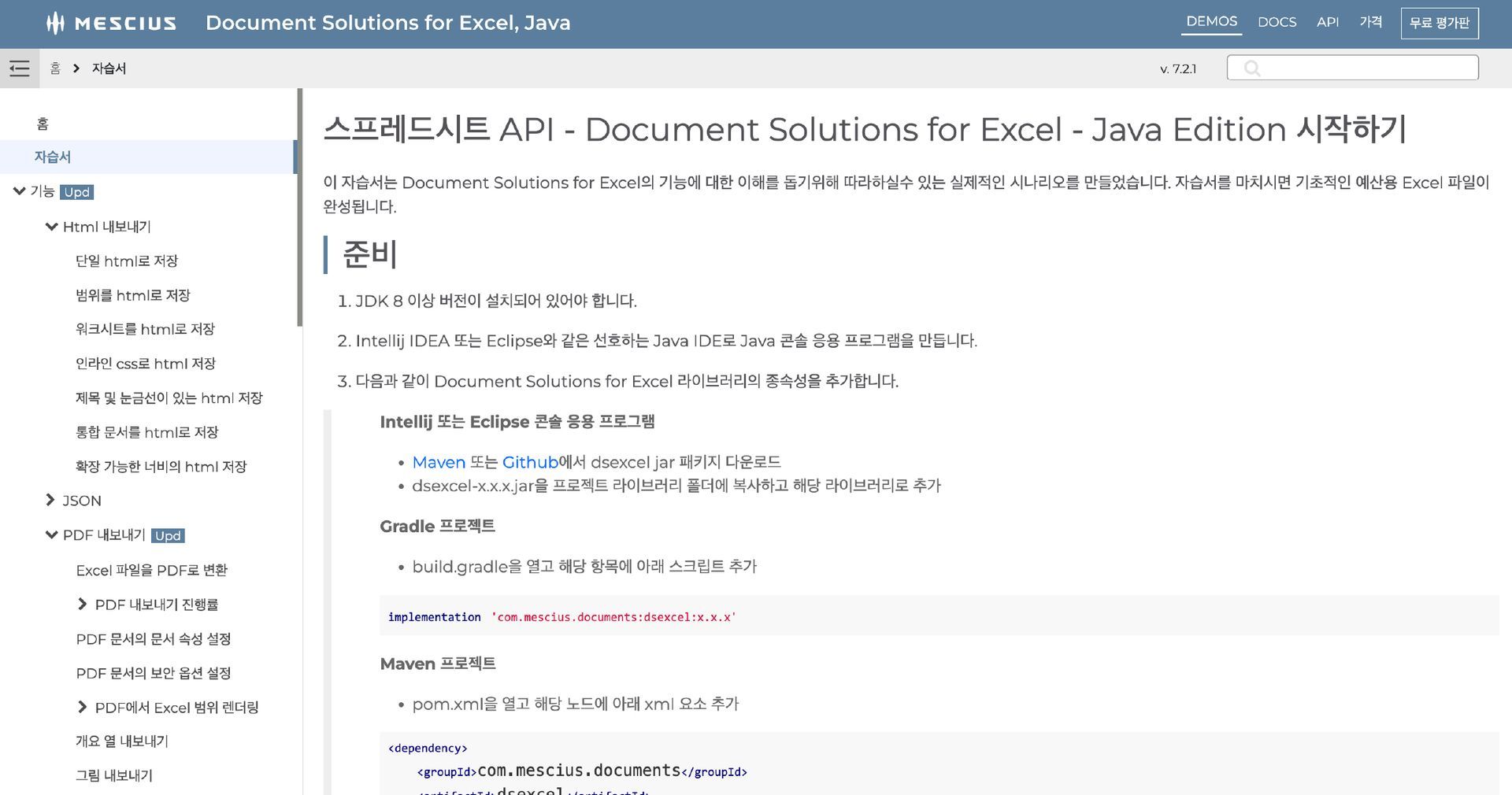1512x795 pixels.
Task: Open PDF 문서의 보안 옵션 설정
Action: 154,673
